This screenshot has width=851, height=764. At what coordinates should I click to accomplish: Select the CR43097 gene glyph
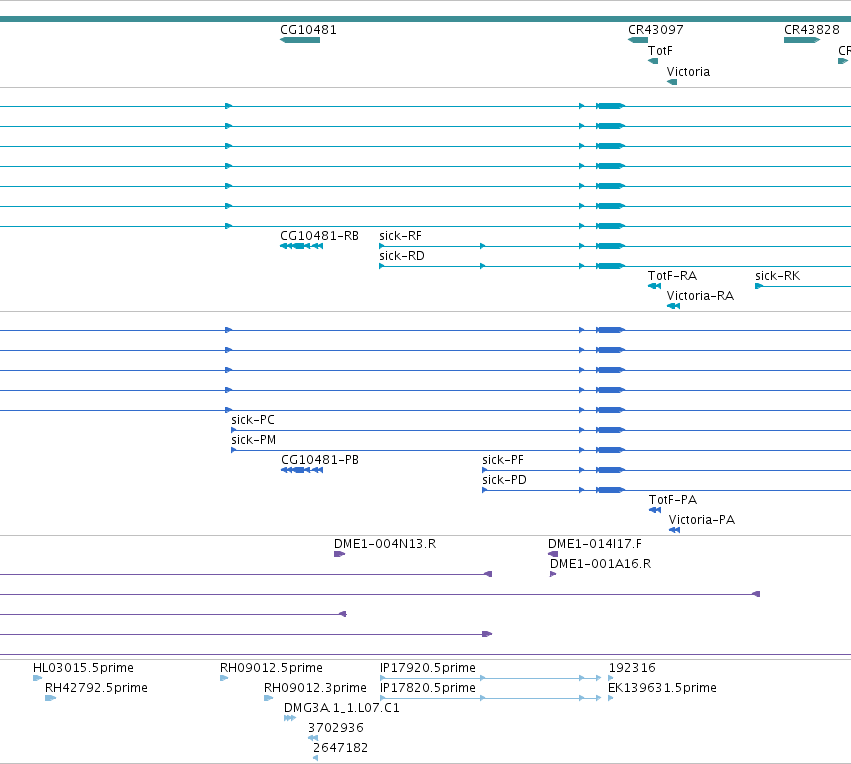pos(638,40)
